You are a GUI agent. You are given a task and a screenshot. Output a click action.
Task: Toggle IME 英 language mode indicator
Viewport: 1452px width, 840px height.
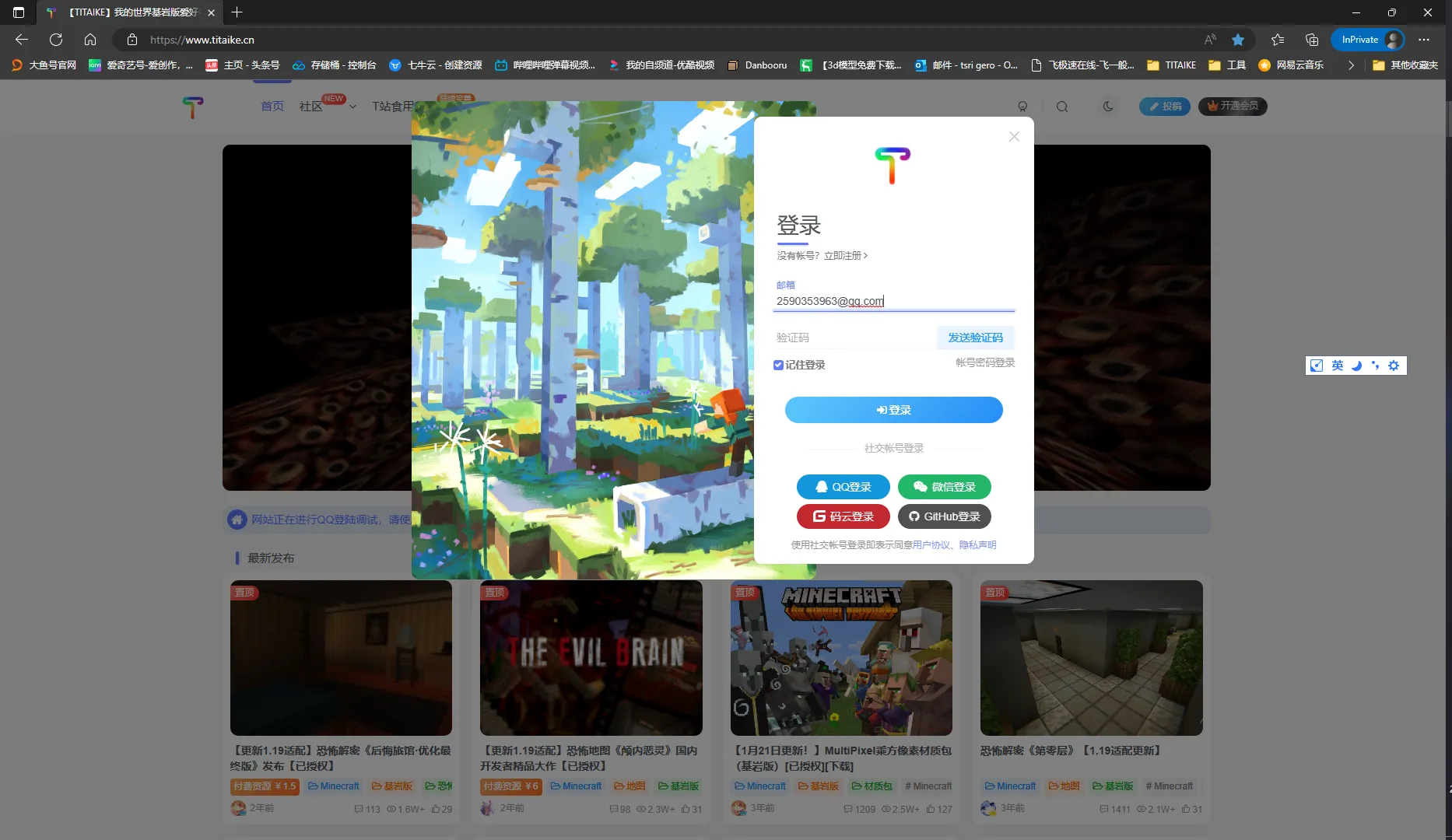pos(1337,366)
